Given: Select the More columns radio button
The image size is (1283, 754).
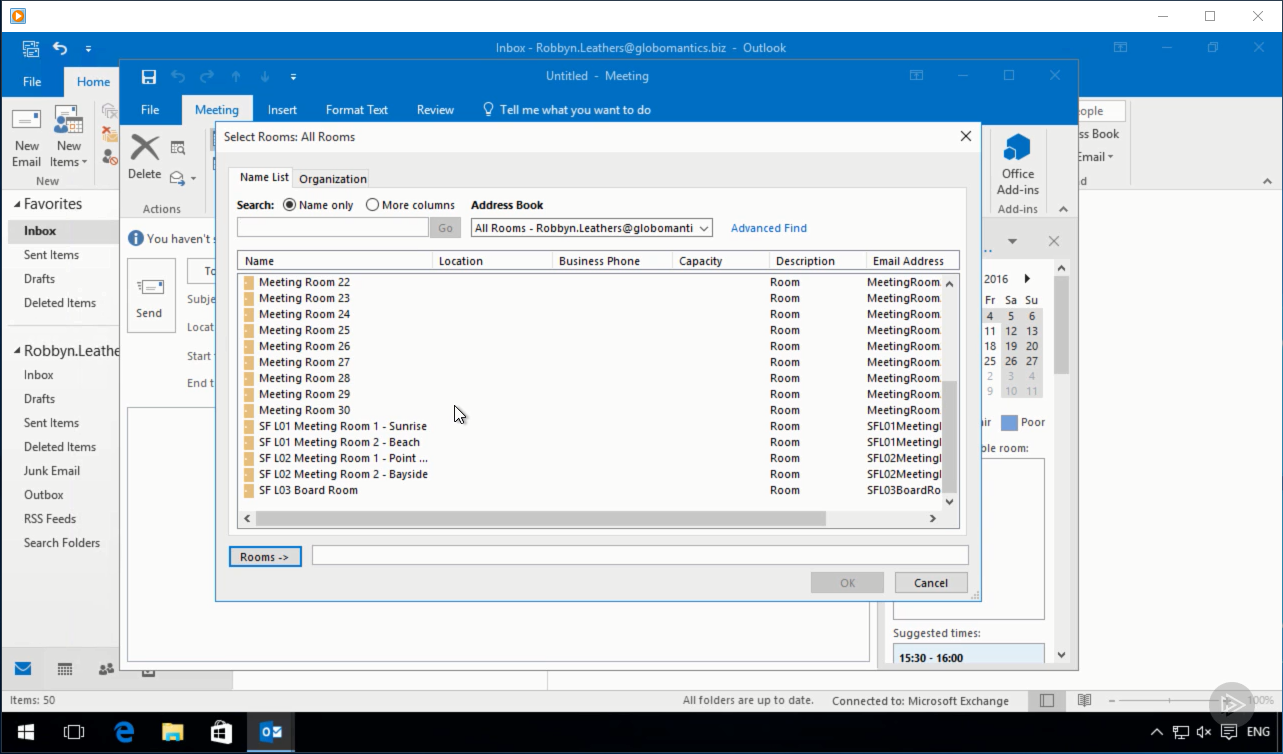Looking at the screenshot, I should click(372, 205).
